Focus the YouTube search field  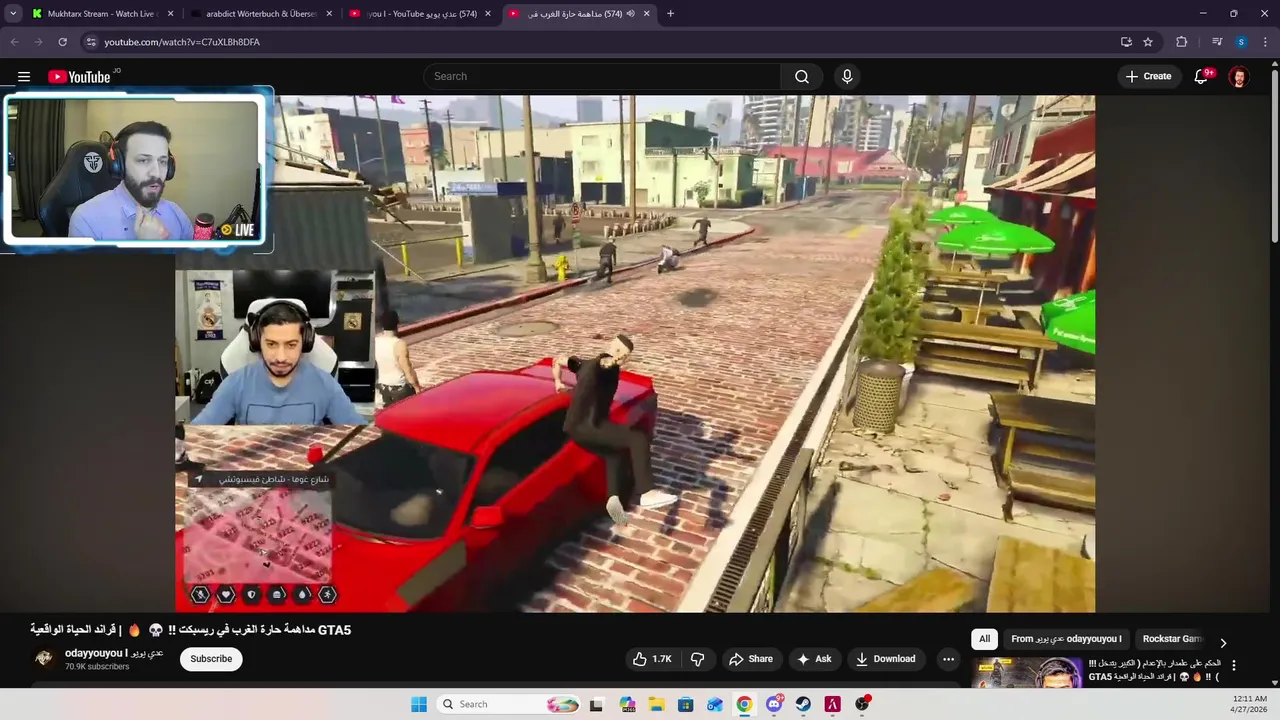tap(602, 76)
